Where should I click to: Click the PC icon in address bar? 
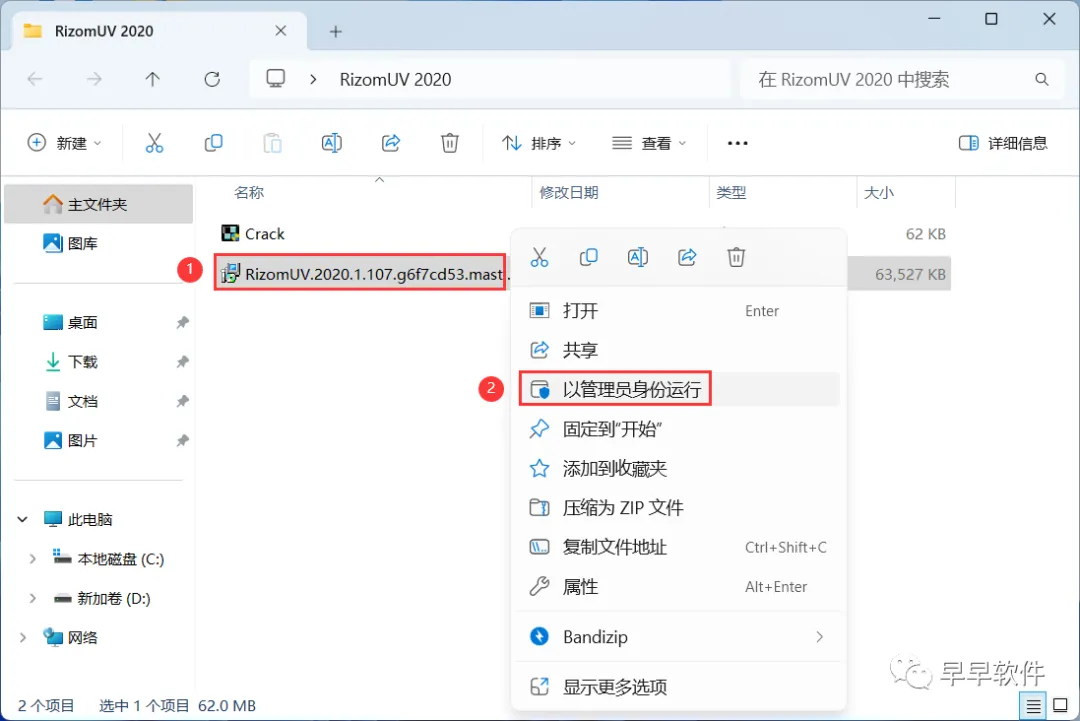[276, 79]
